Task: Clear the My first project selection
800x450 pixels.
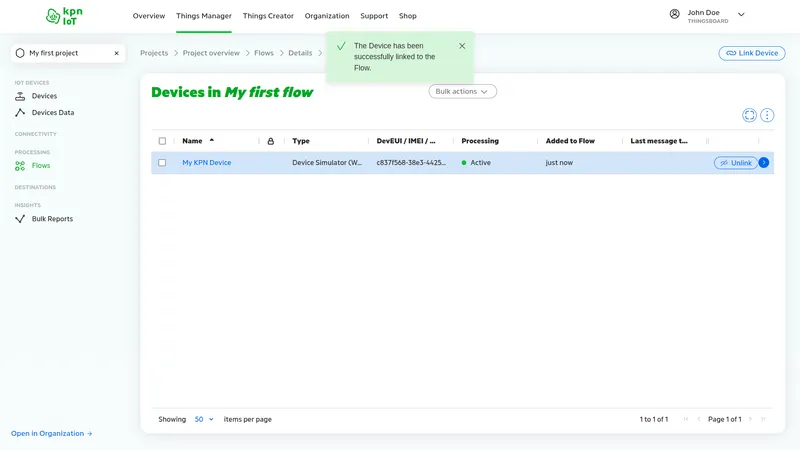Action: [x=116, y=53]
